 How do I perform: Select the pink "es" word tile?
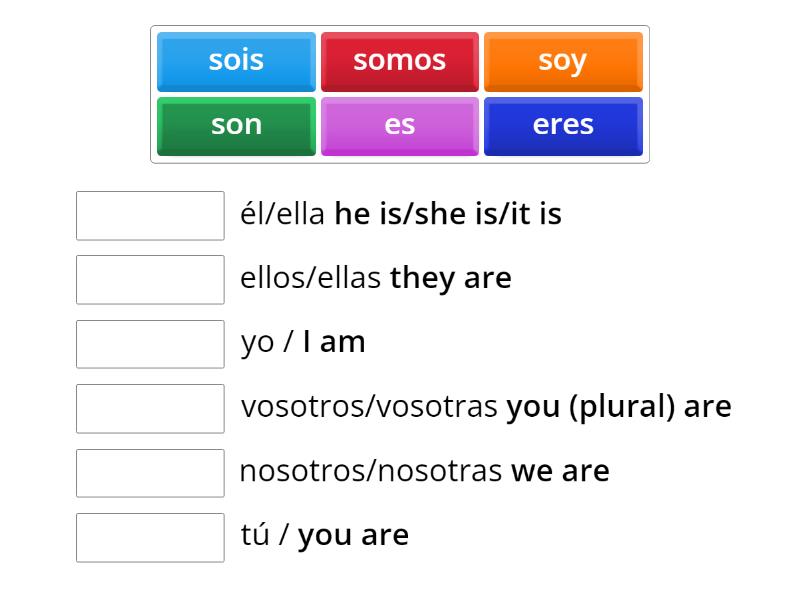[400, 125]
